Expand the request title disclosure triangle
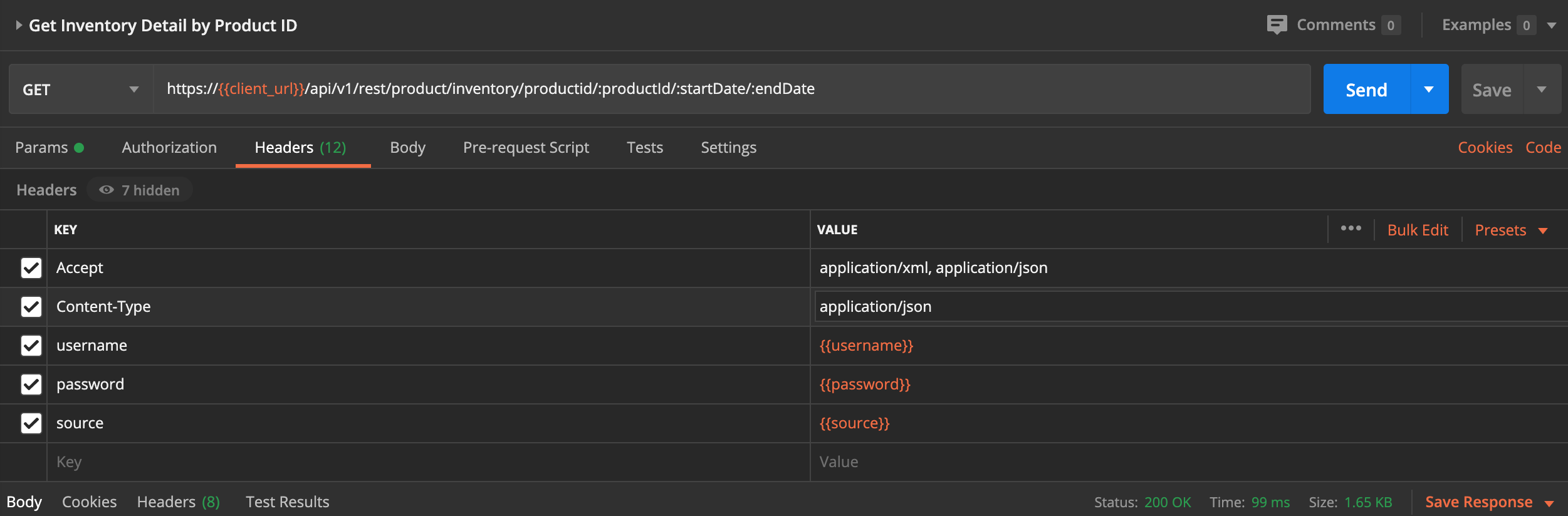This screenshot has width=1568, height=516. coord(19,25)
